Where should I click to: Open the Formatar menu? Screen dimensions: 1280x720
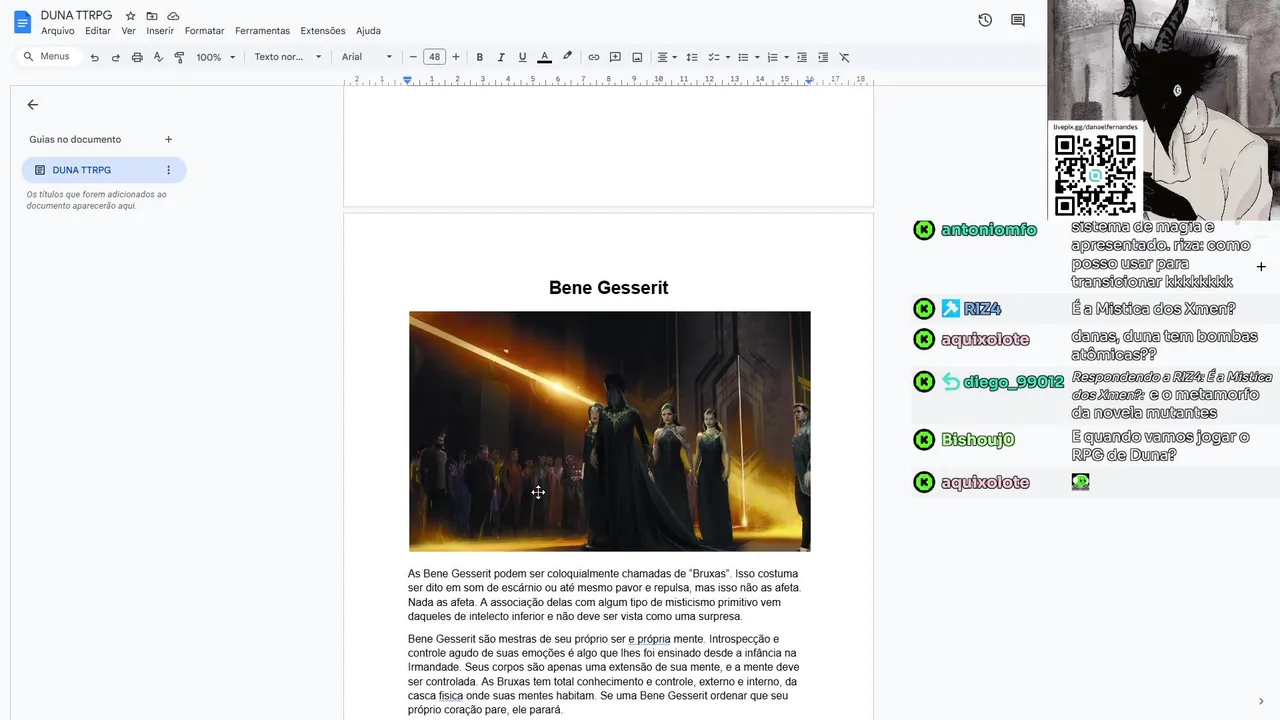pos(205,31)
